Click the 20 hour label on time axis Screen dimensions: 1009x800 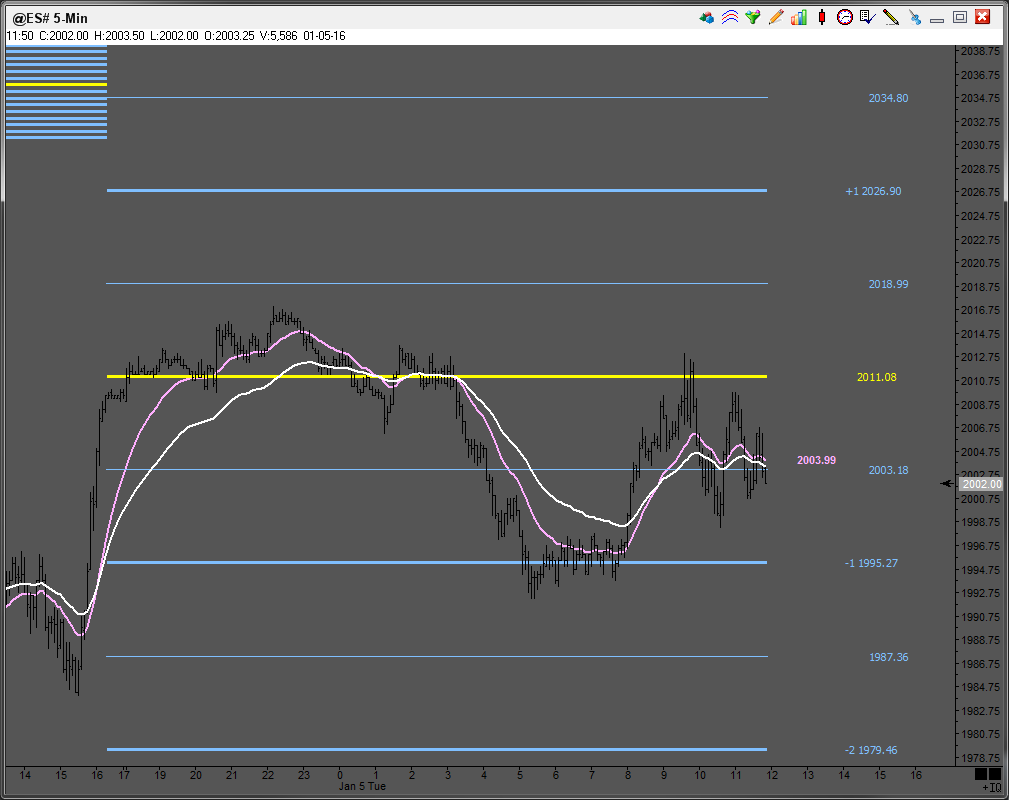coord(196,775)
